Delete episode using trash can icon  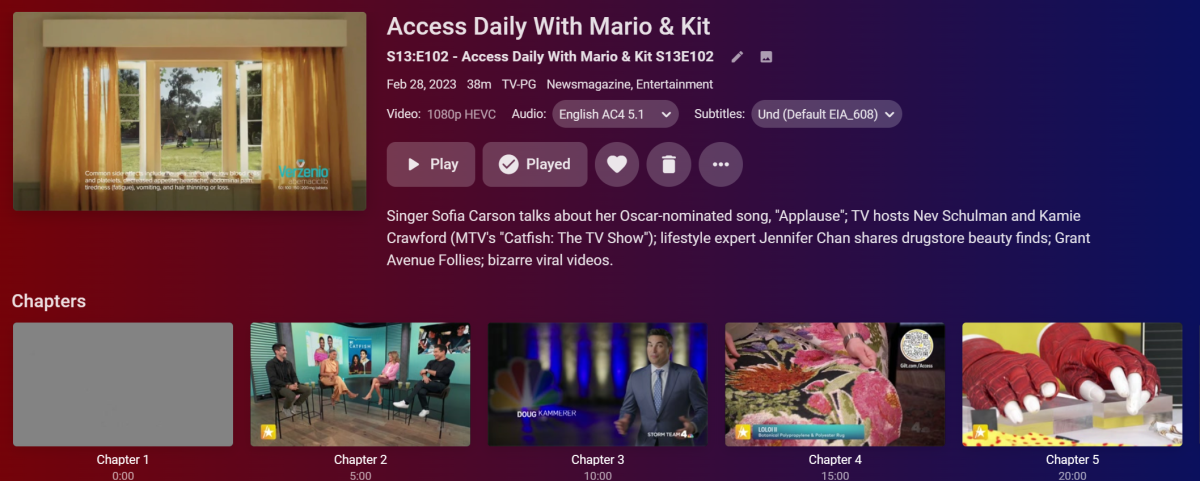(669, 164)
